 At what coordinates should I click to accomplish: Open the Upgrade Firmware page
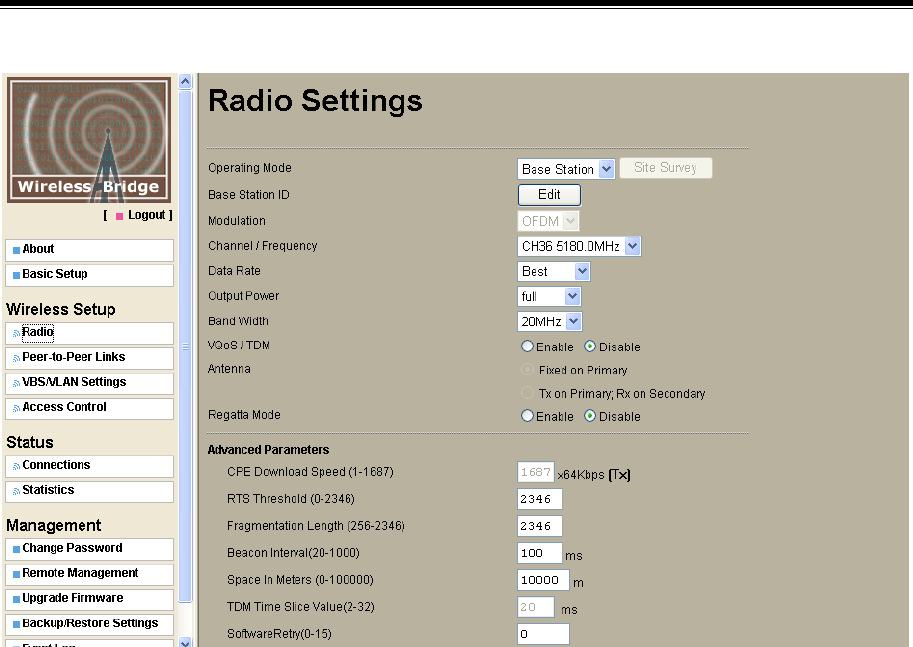[x=89, y=599]
